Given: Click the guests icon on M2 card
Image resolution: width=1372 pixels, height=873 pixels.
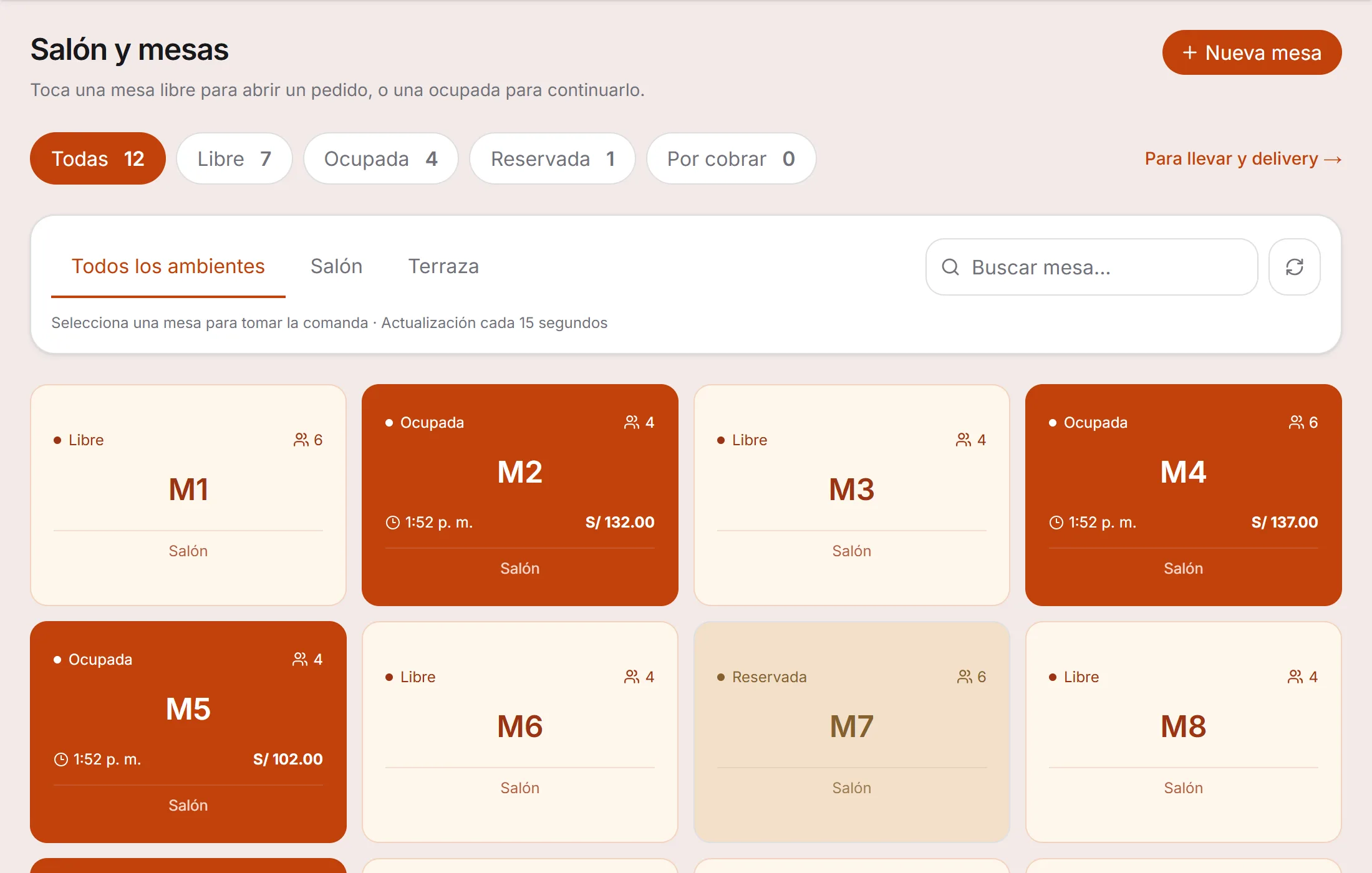Looking at the screenshot, I should (632, 423).
